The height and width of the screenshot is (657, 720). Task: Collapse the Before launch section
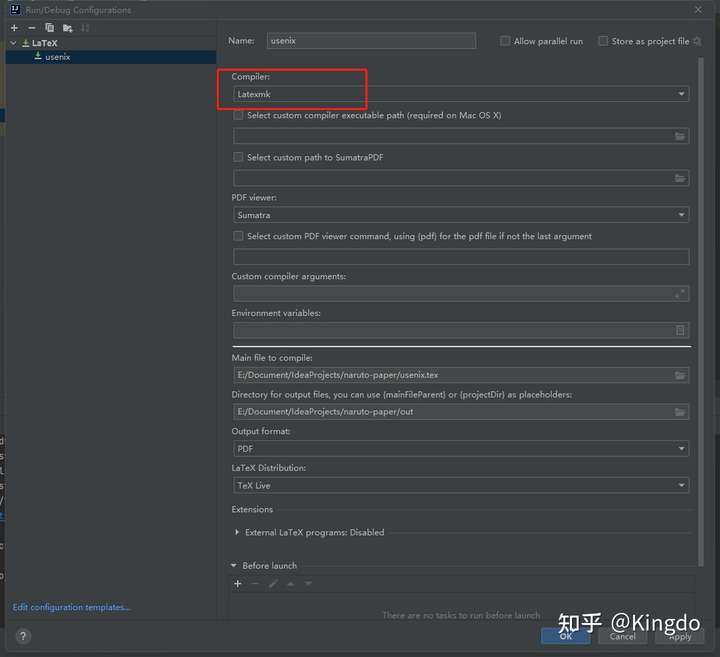coord(234,566)
